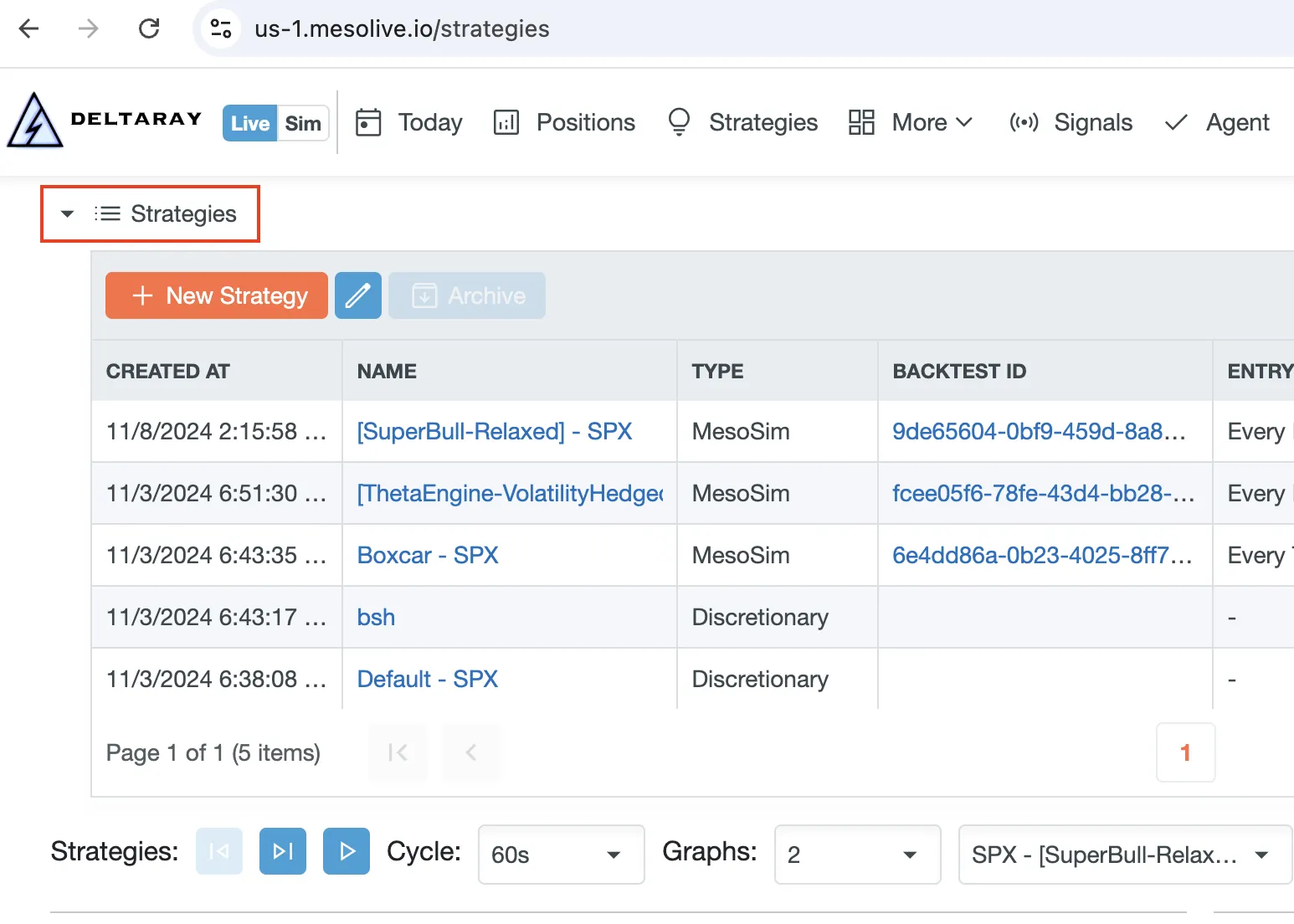The height and width of the screenshot is (924, 1294).
Task: Open the Boxcar - SPX strategy
Action: click(428, 555)
